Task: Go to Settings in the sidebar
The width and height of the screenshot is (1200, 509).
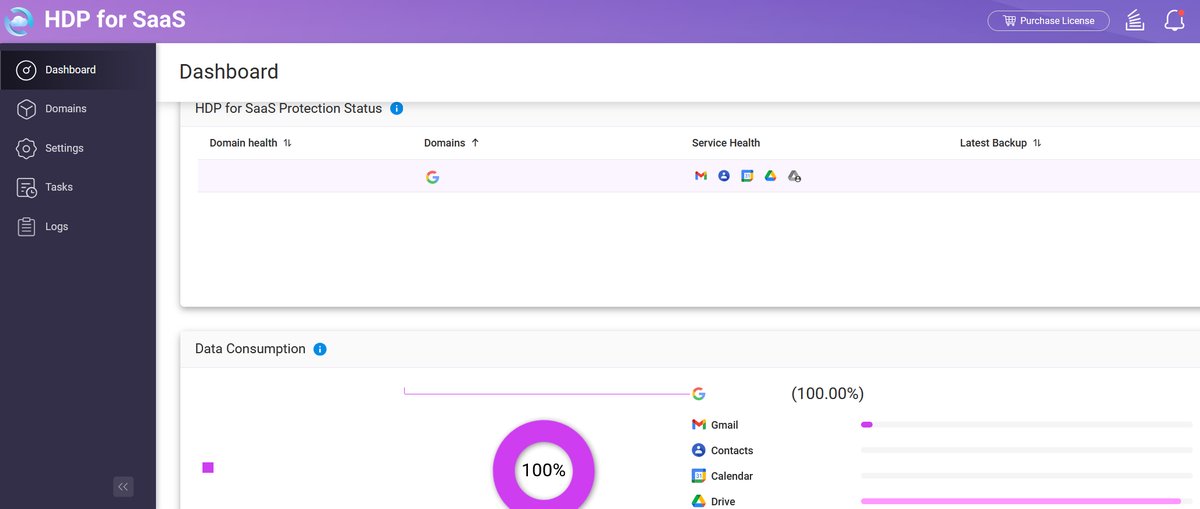Action: coord(64,148)
